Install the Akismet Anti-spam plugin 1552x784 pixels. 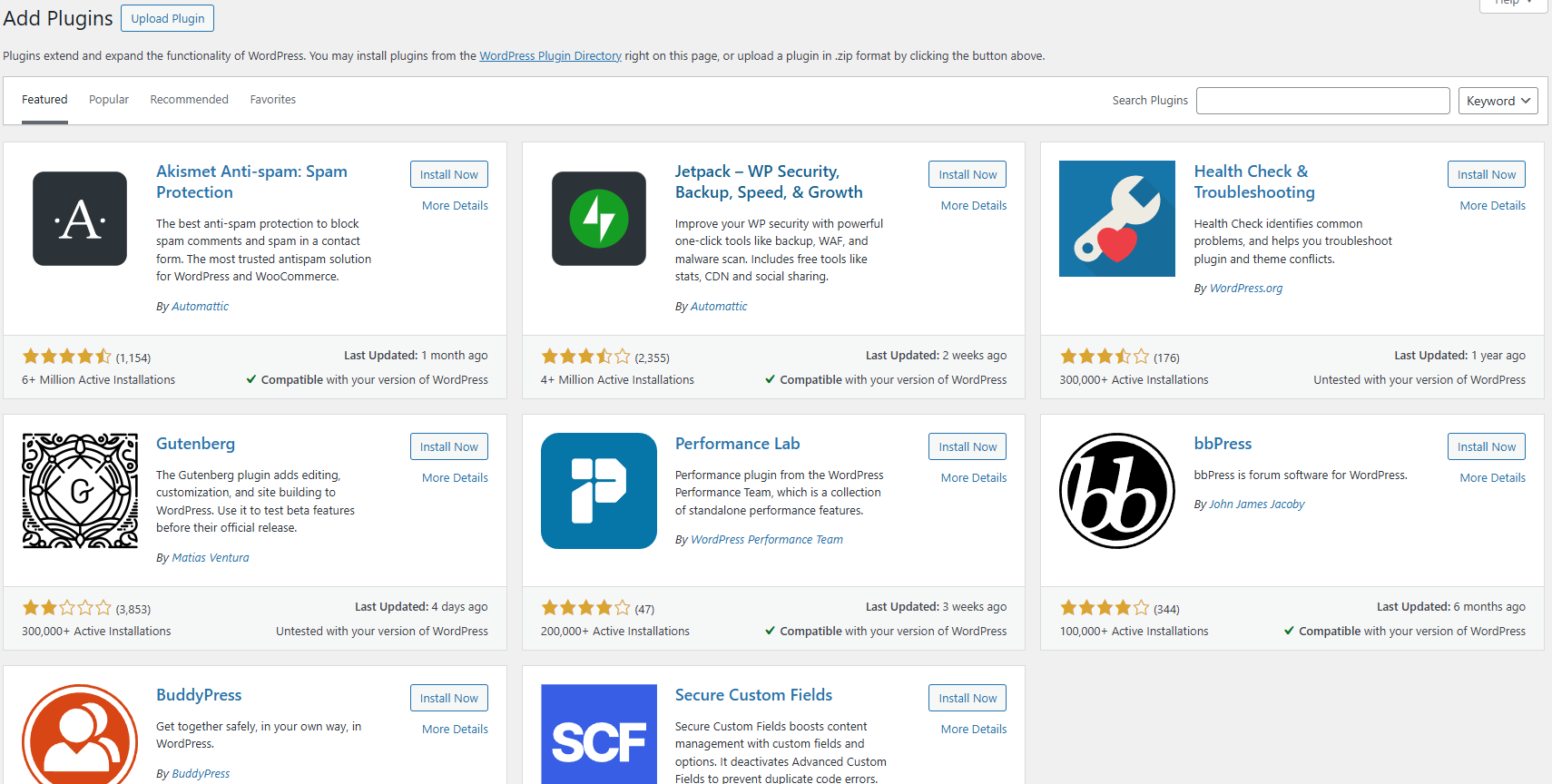pos(449,174)
